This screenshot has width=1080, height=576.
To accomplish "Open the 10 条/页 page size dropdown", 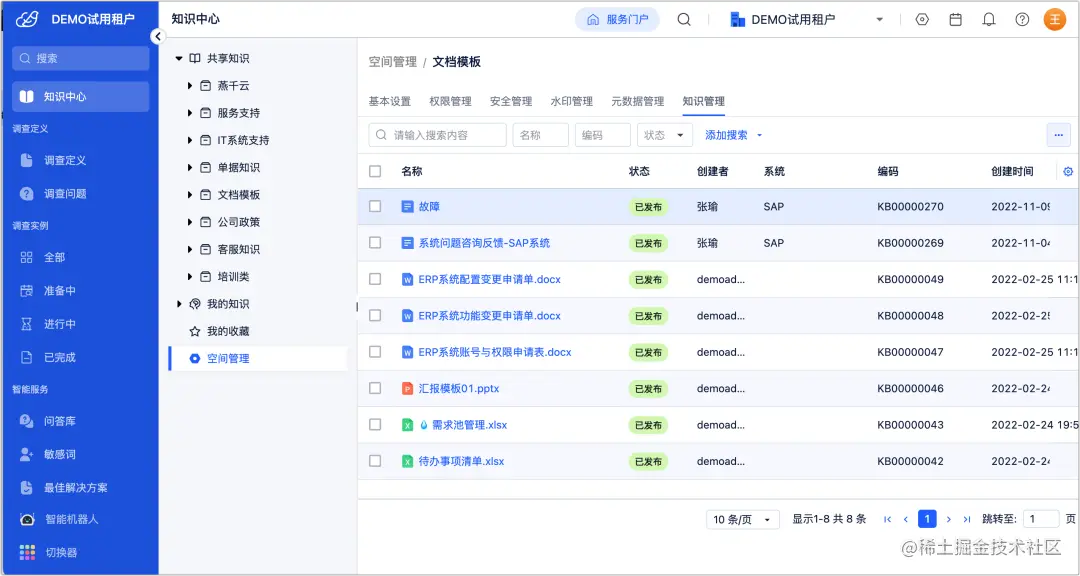I will (742, 518).
